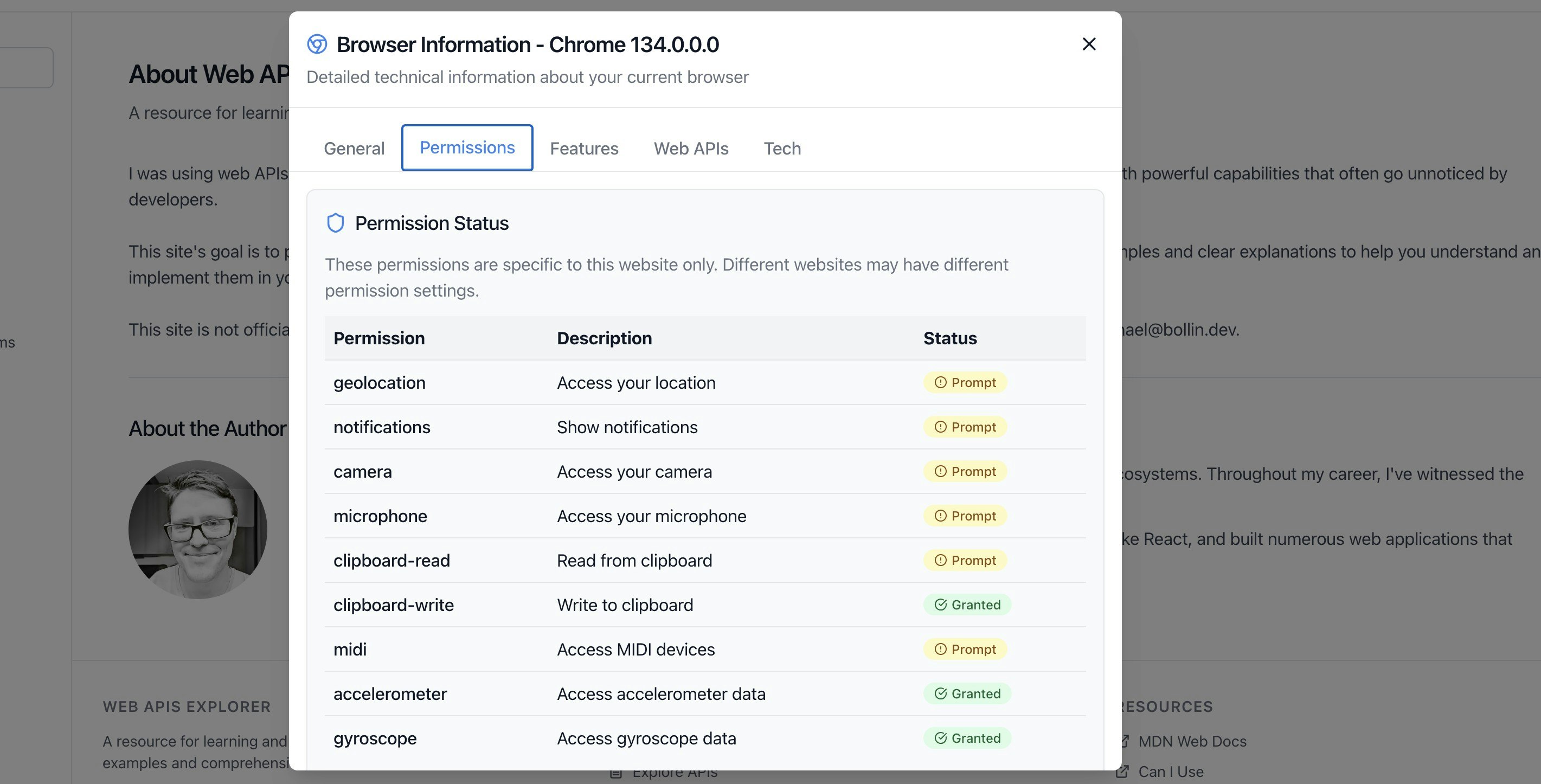
Task: Click the dialog title 'Browser Information - Chrome 134.0.0.0'
Action: [x=528, y=44]
